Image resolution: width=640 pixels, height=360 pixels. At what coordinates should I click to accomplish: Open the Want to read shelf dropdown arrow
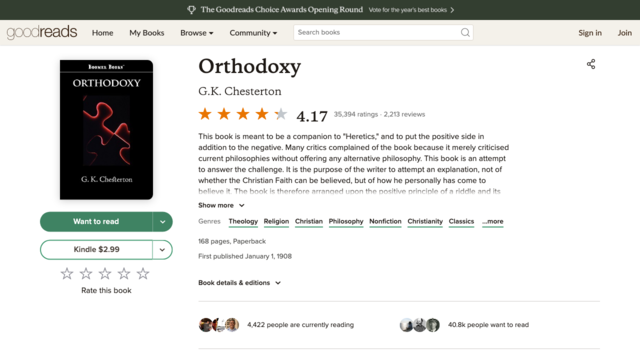coord(162,222)
